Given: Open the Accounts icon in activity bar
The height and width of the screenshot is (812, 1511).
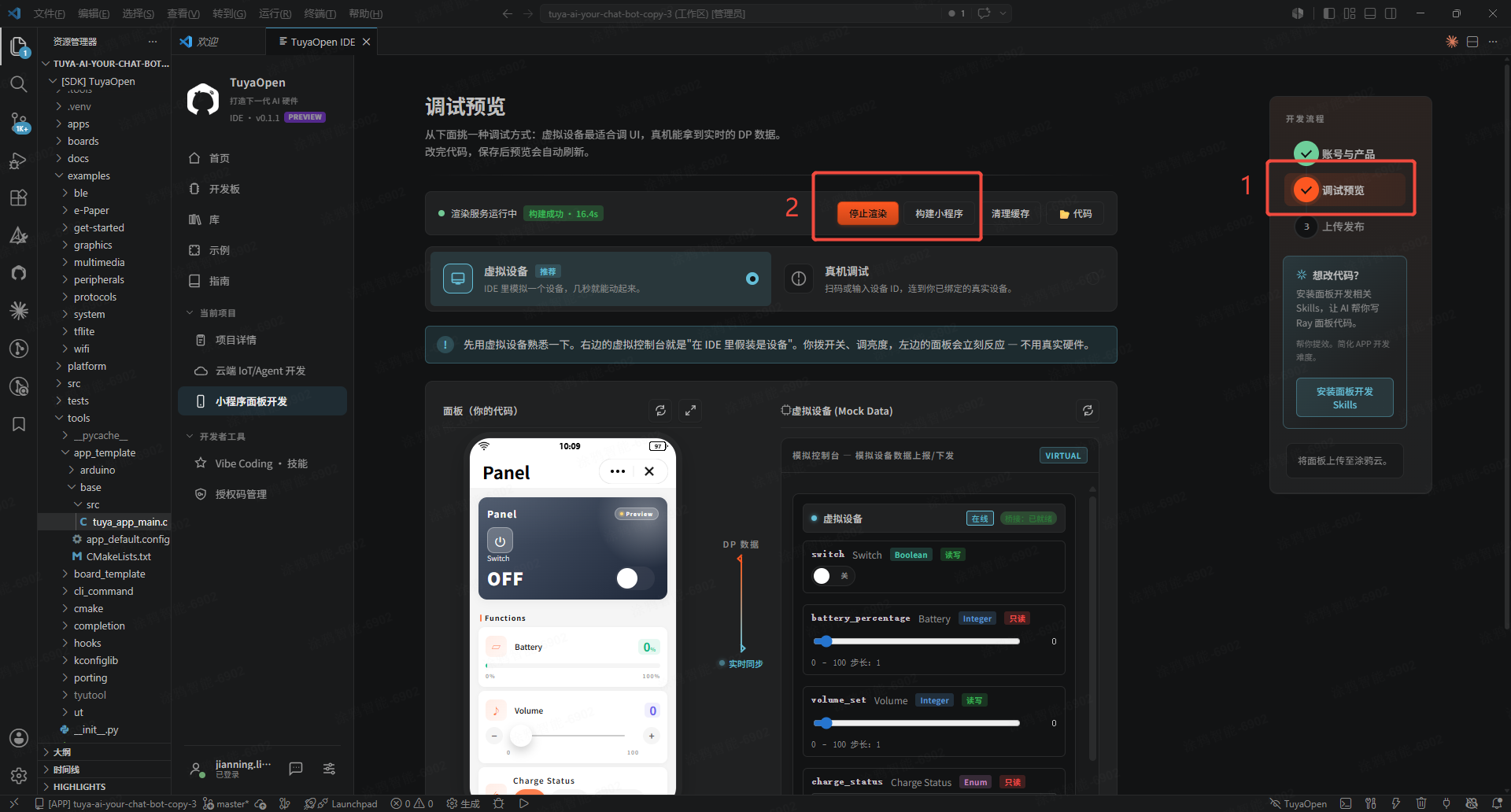Looking at the screenshot, I should [19, 738].
